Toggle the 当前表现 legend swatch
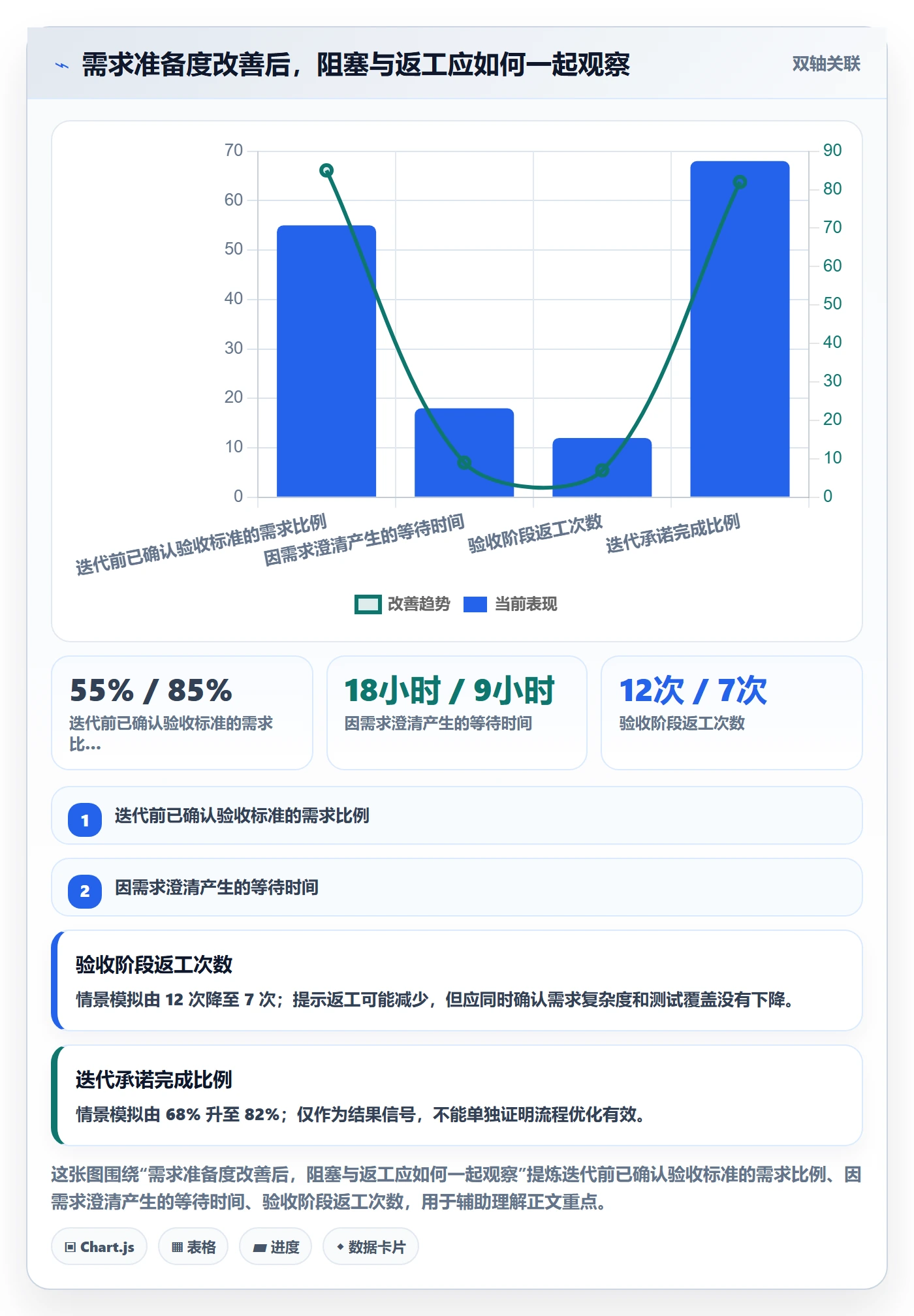The image size is (914, 1316). pyautogui.click(x=475, y=604)
